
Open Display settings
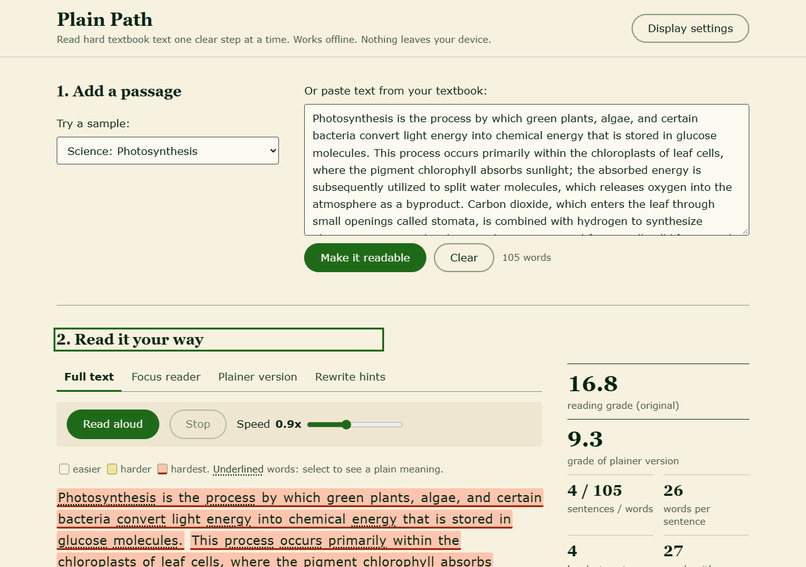(690, 28)
